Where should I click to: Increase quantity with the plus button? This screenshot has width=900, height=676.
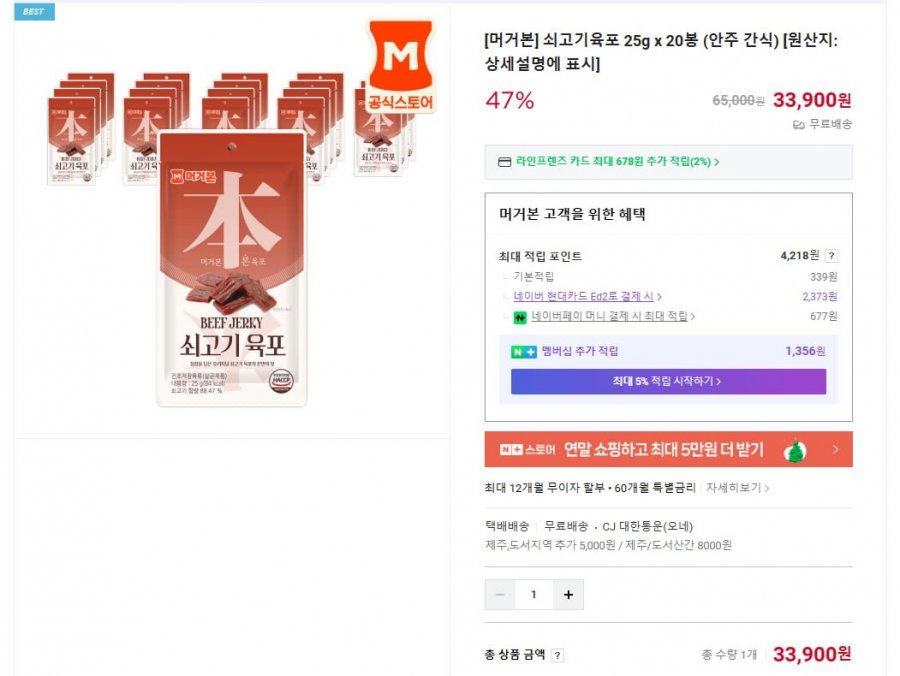click(568, 595)
